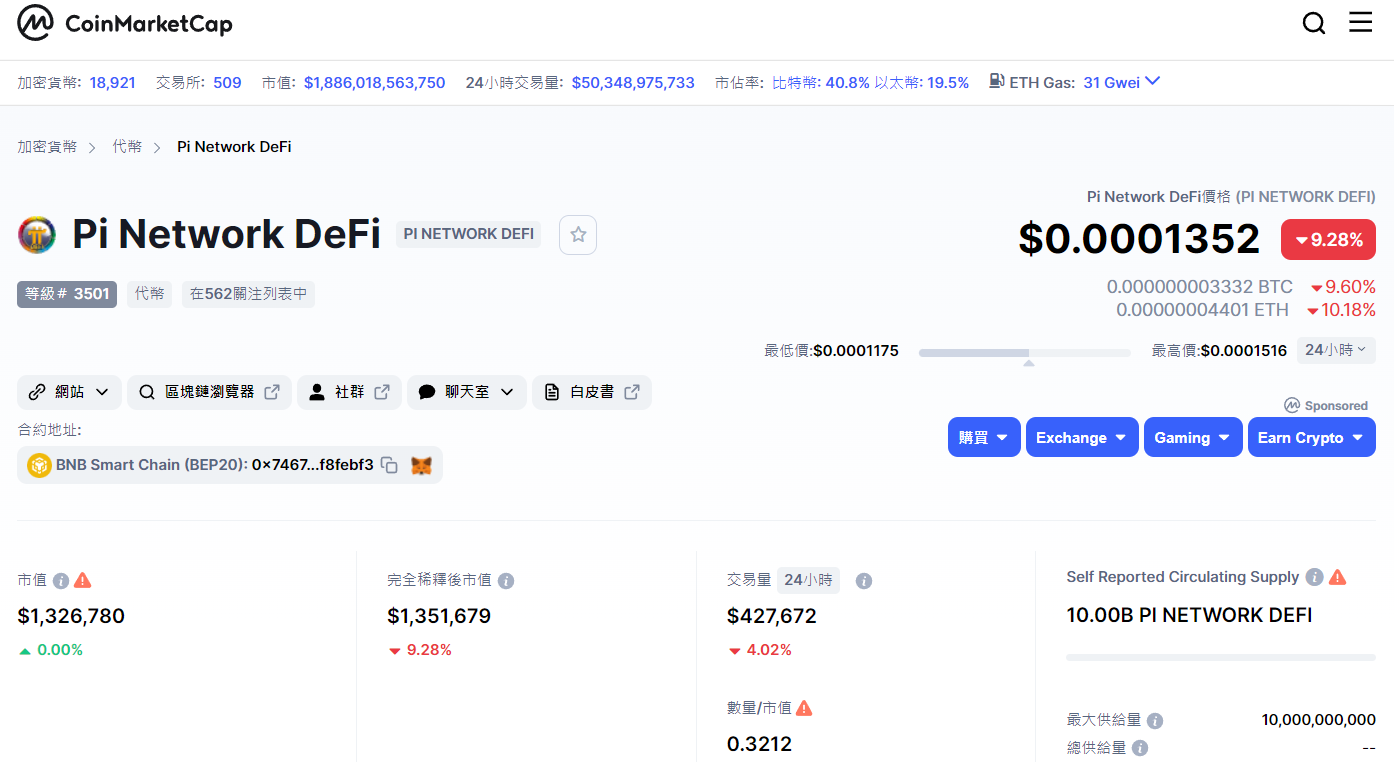Viewport: 1394px width, 762px height.
Task: Click the magnifier icon on 區塊鏈瀏覽器 button
Action: (x=147, y=392)
